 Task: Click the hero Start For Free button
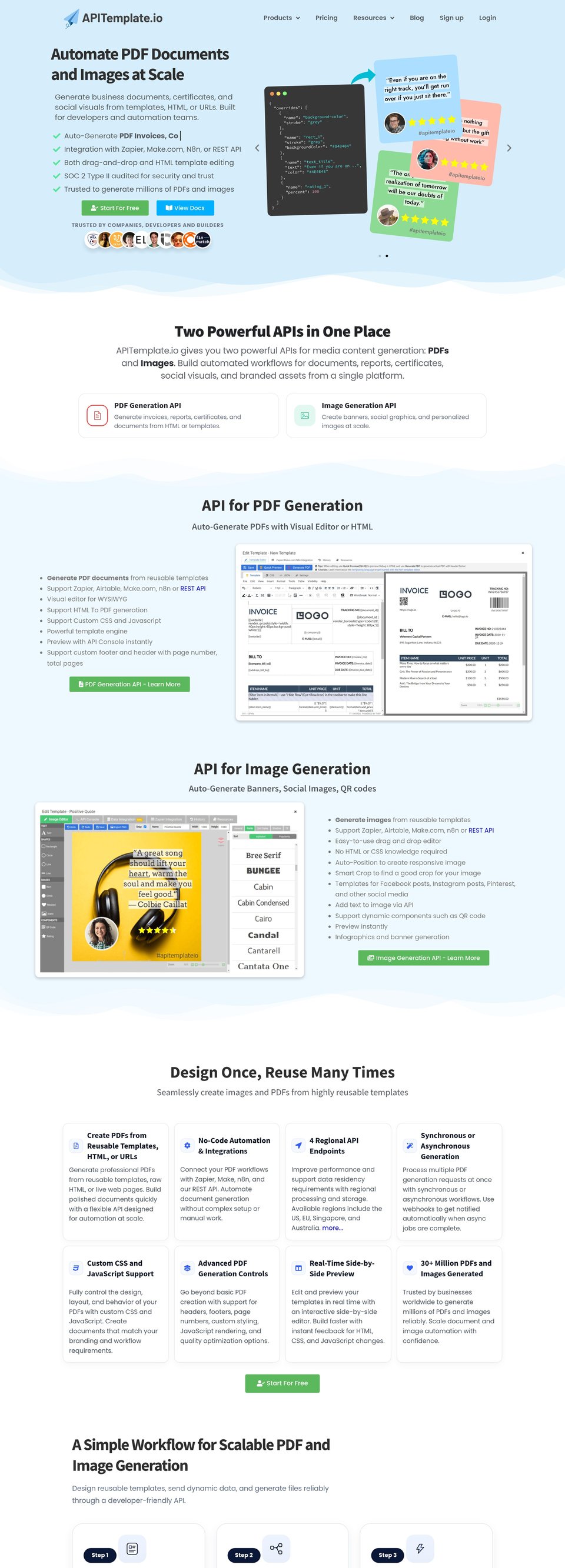point(114,208)
